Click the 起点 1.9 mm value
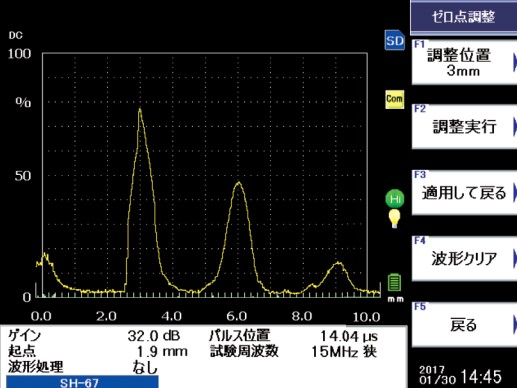517x388 pixels. [162, 351]
